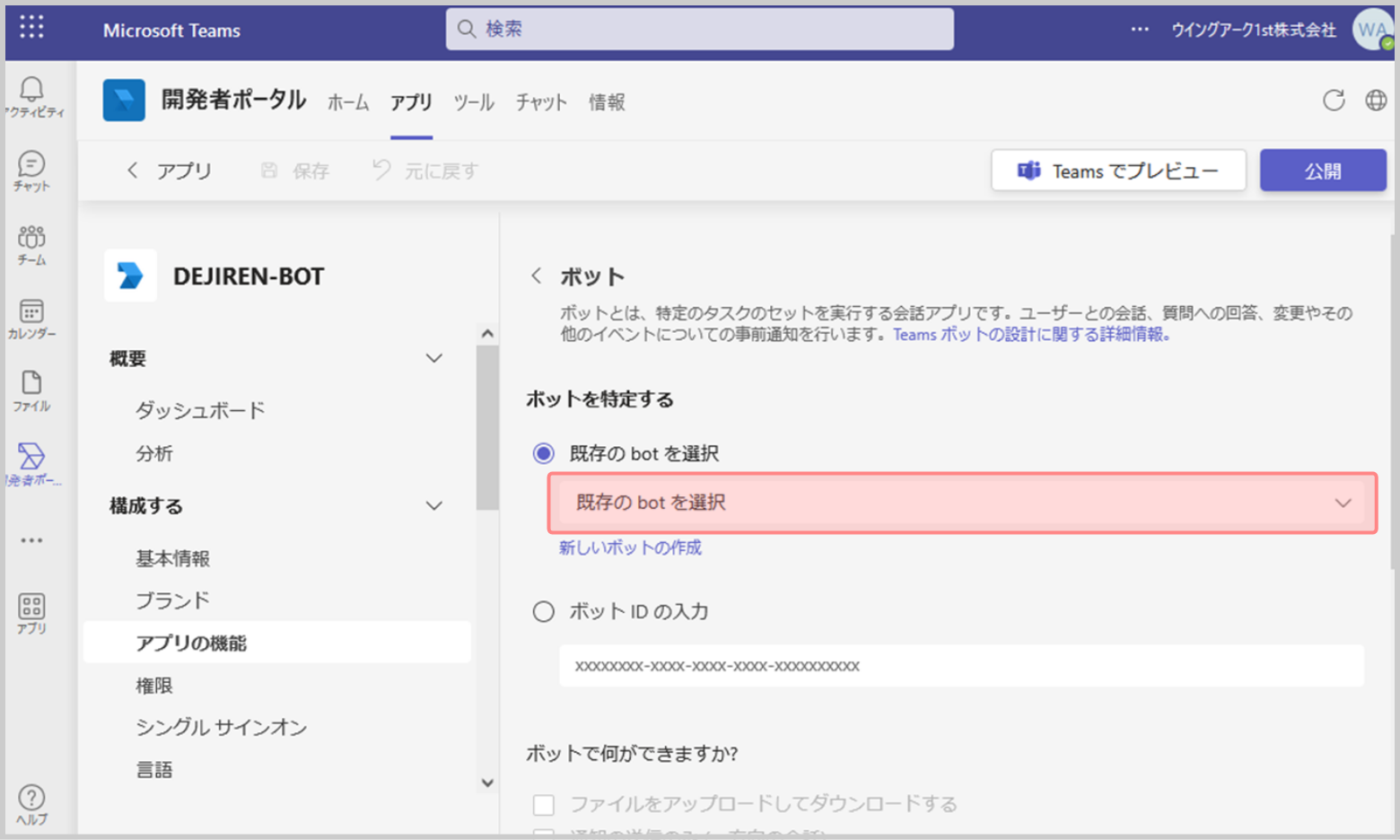This screenshot has width=1400, height=840.
Task: Open the 情報 tab
Action: 607,102
